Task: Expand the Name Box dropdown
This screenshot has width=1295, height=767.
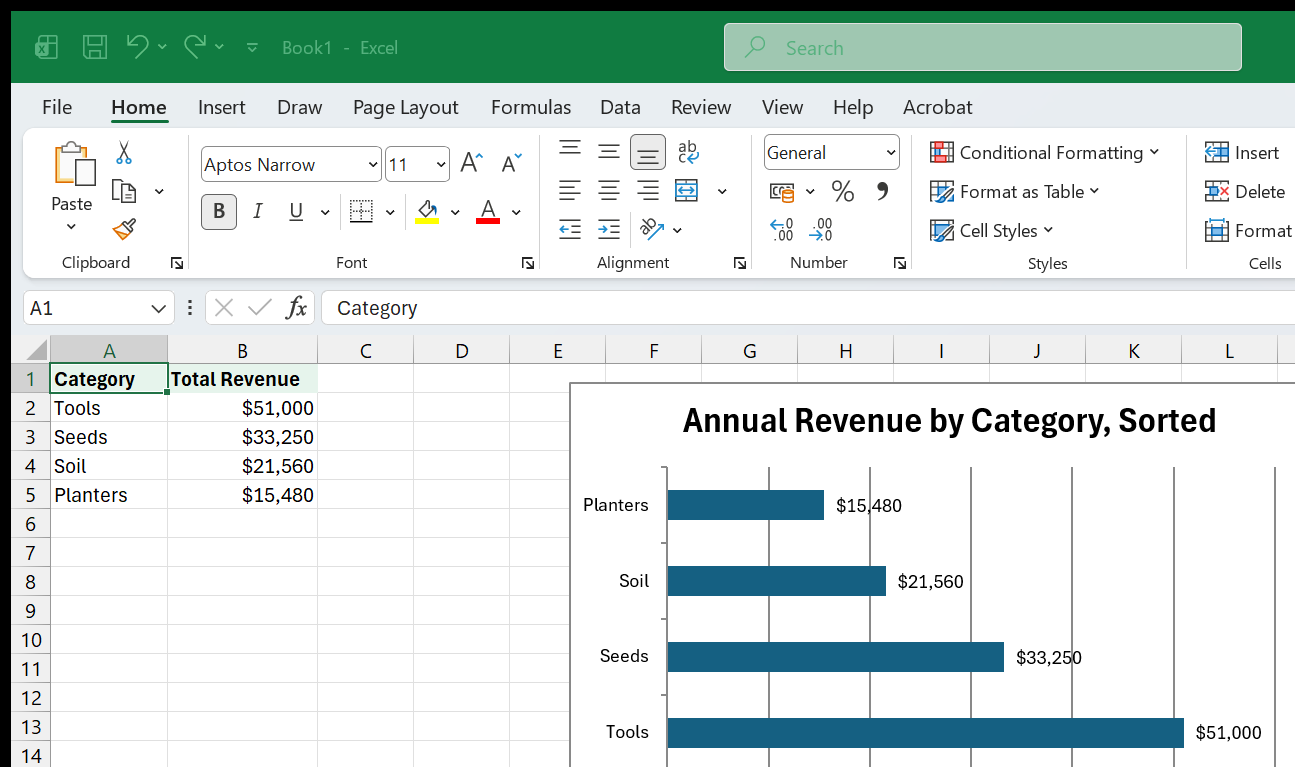Action: tap(158, 308)
